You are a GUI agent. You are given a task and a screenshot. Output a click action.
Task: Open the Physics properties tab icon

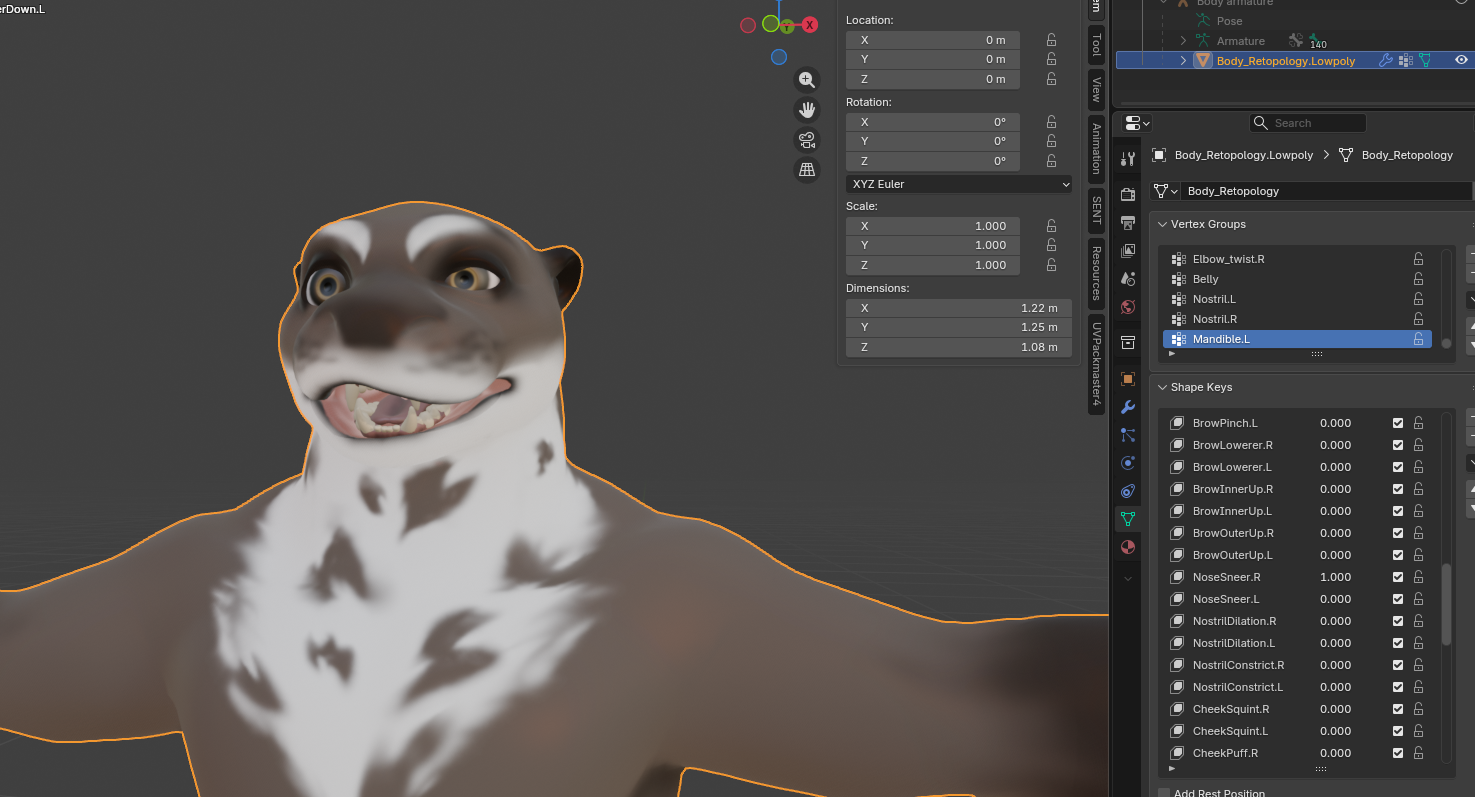[x=1128, y=463]
